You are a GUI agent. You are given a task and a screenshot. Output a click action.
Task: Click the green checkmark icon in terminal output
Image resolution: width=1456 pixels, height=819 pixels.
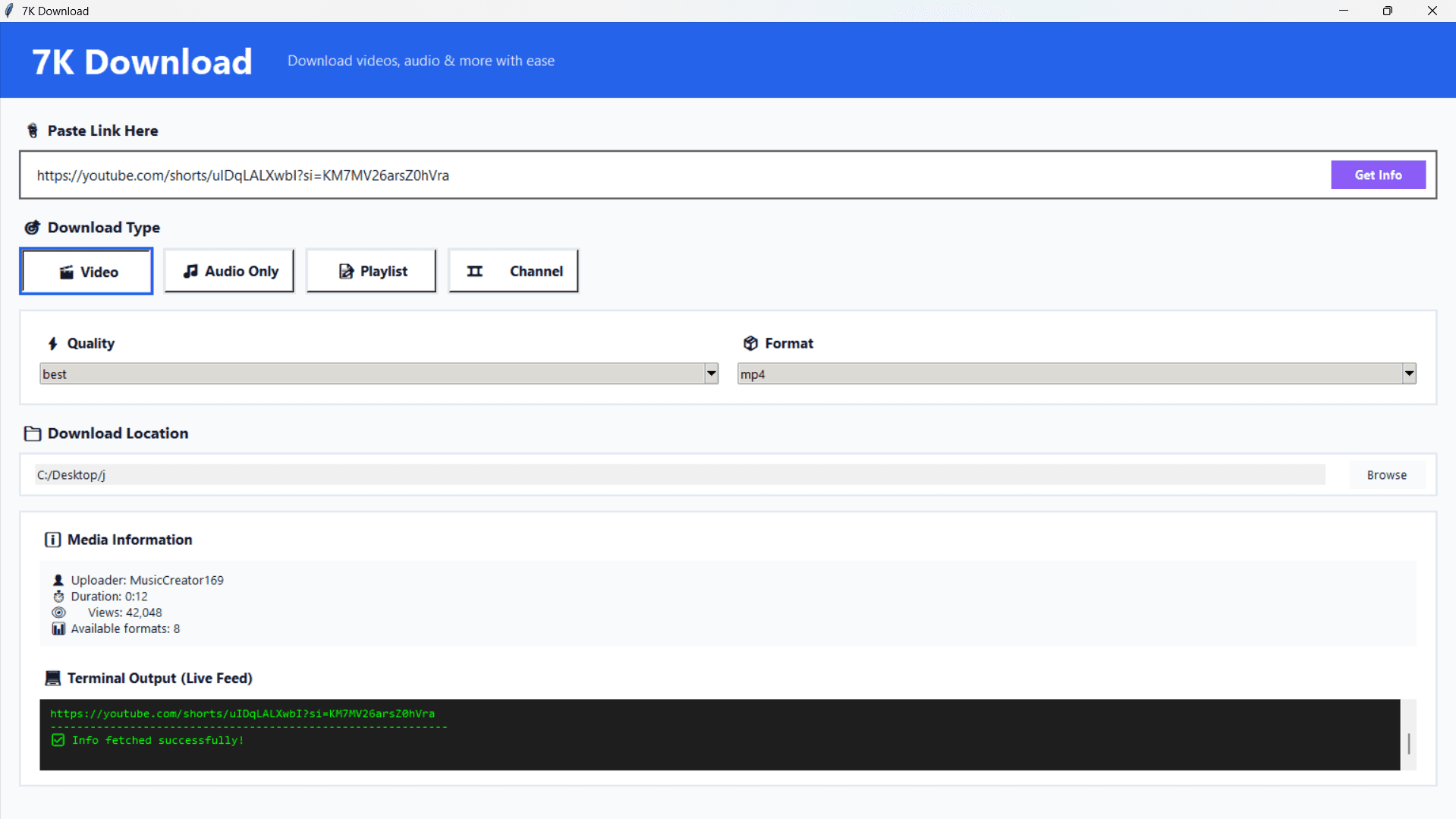(58, 740)
